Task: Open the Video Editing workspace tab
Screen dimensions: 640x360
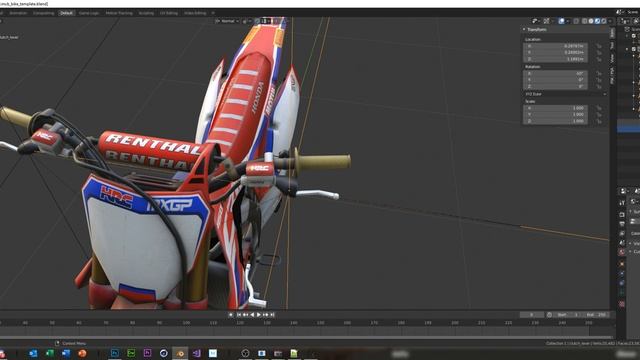Action: pos(195,13)
